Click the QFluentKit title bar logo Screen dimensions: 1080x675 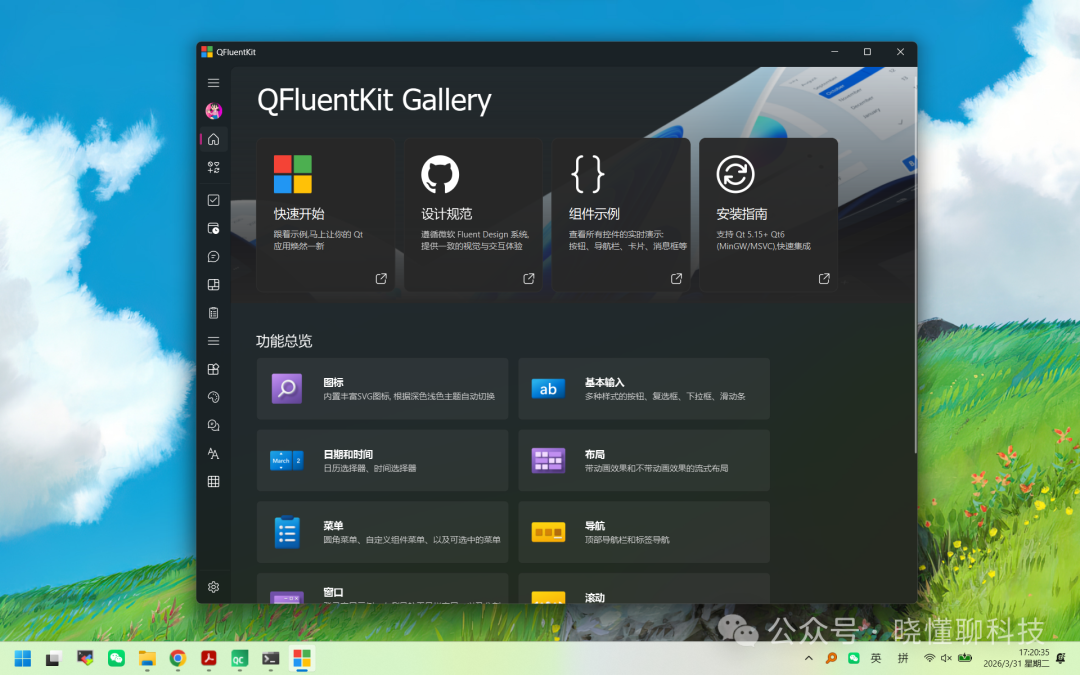[x=207, y=52]
